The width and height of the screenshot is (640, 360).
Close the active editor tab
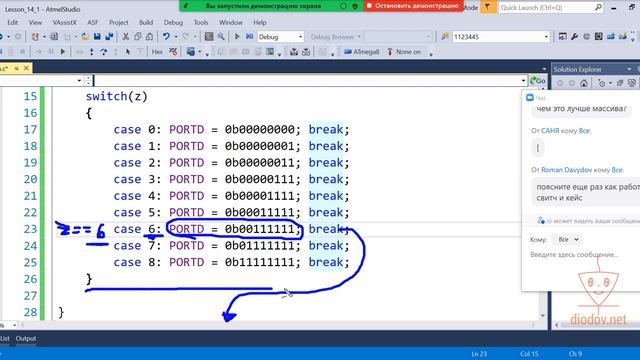click(x=27, y=68)
